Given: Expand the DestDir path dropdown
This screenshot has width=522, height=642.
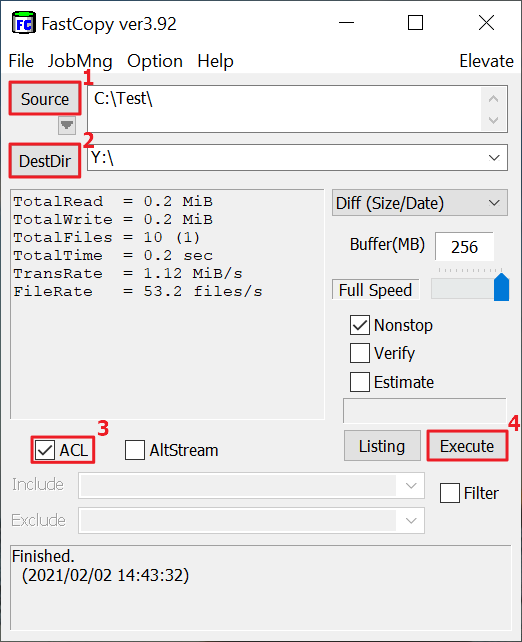Looking at the screenshot, I should 494,158.
